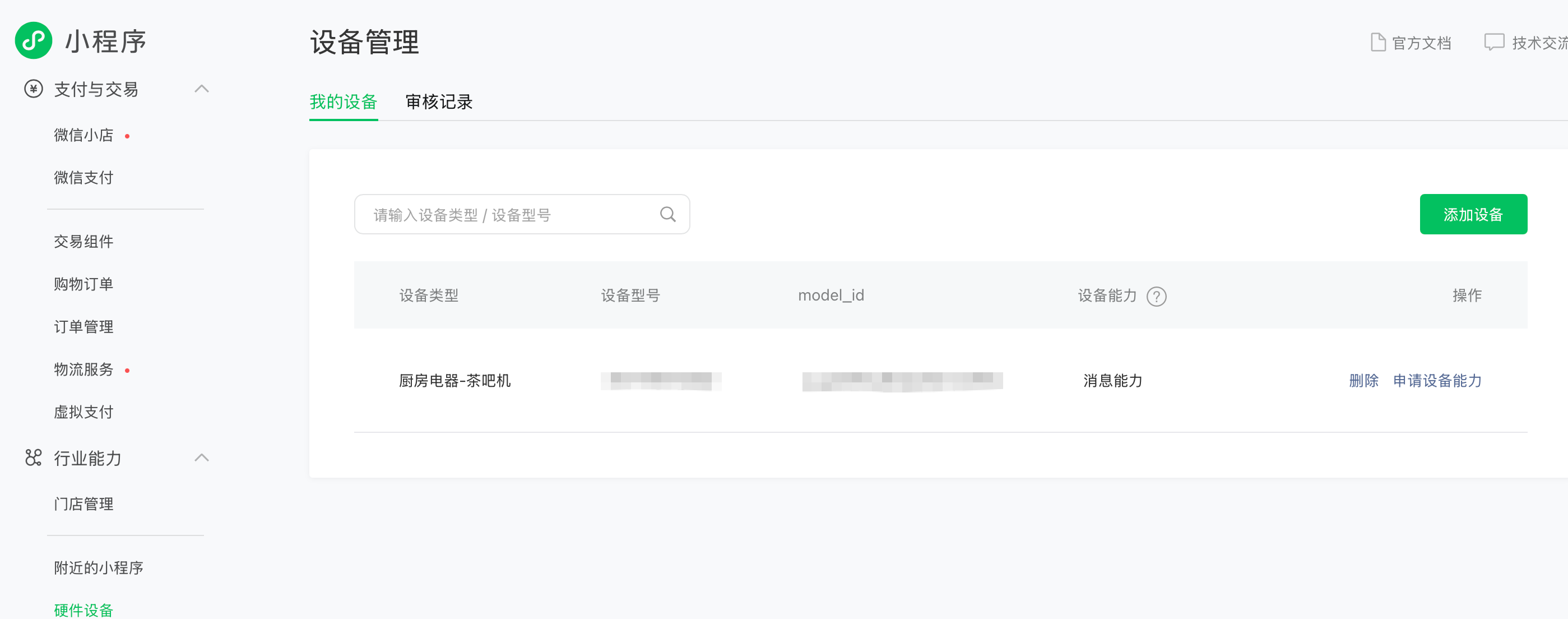Collapse the 支付与交易 section chevron
Screen dimensions: 1568x619
coord(202,90)
